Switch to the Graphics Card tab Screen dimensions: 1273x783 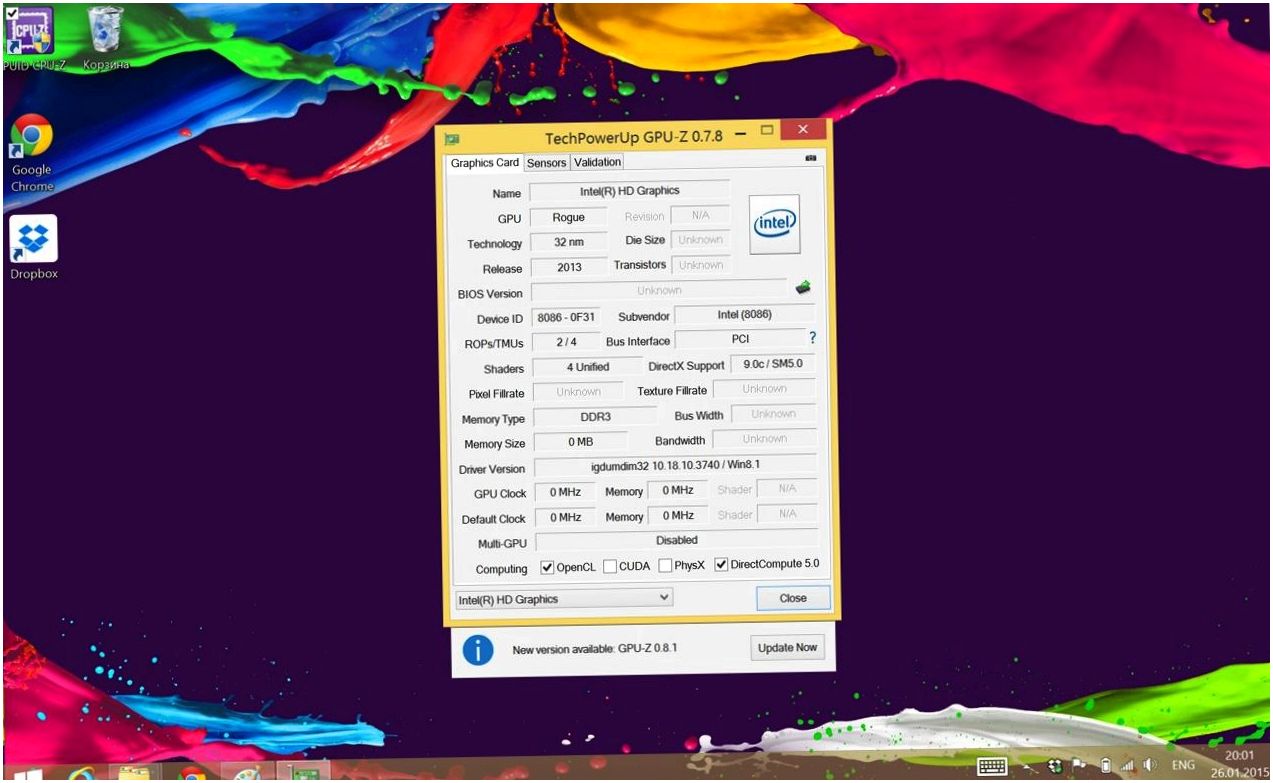[484, 163]
